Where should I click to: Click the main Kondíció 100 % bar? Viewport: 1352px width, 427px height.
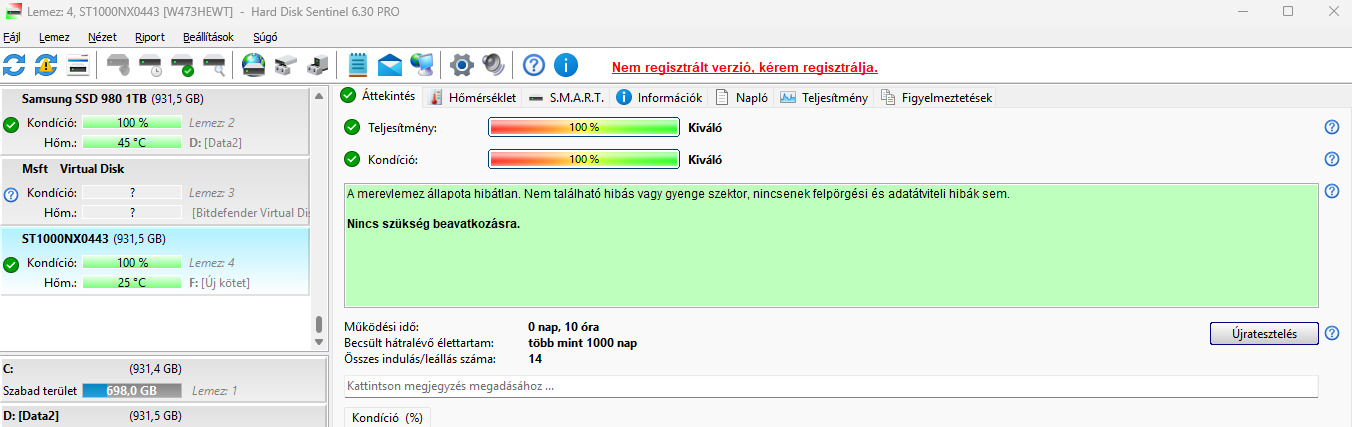point(584,159)
